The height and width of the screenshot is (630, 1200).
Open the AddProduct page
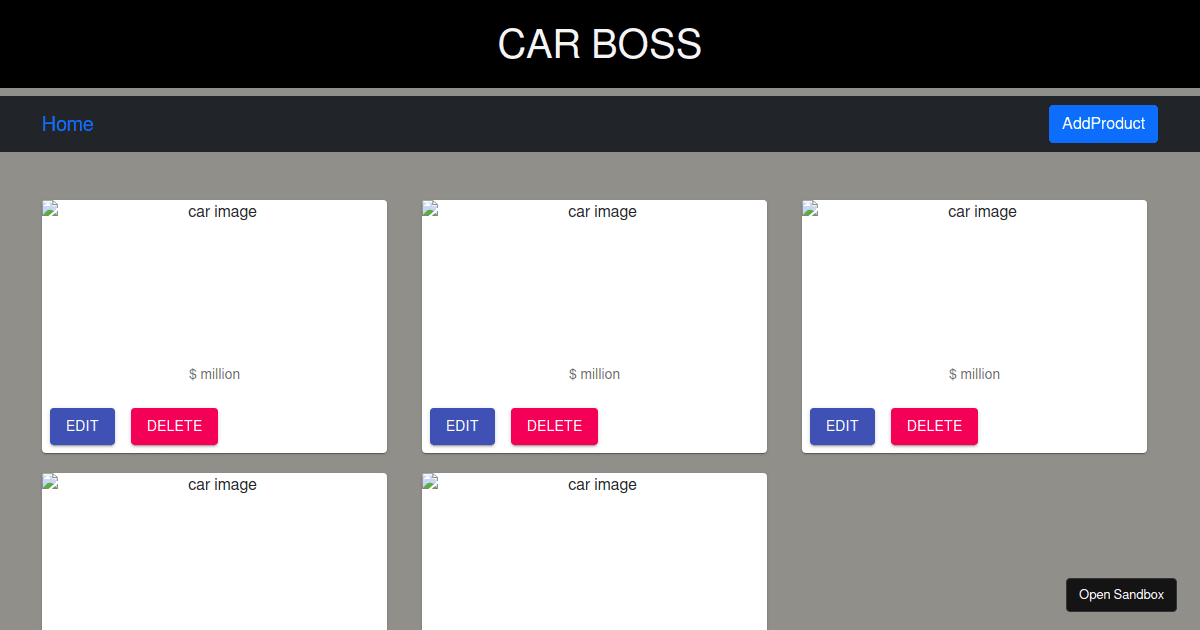click(1103, 123)
